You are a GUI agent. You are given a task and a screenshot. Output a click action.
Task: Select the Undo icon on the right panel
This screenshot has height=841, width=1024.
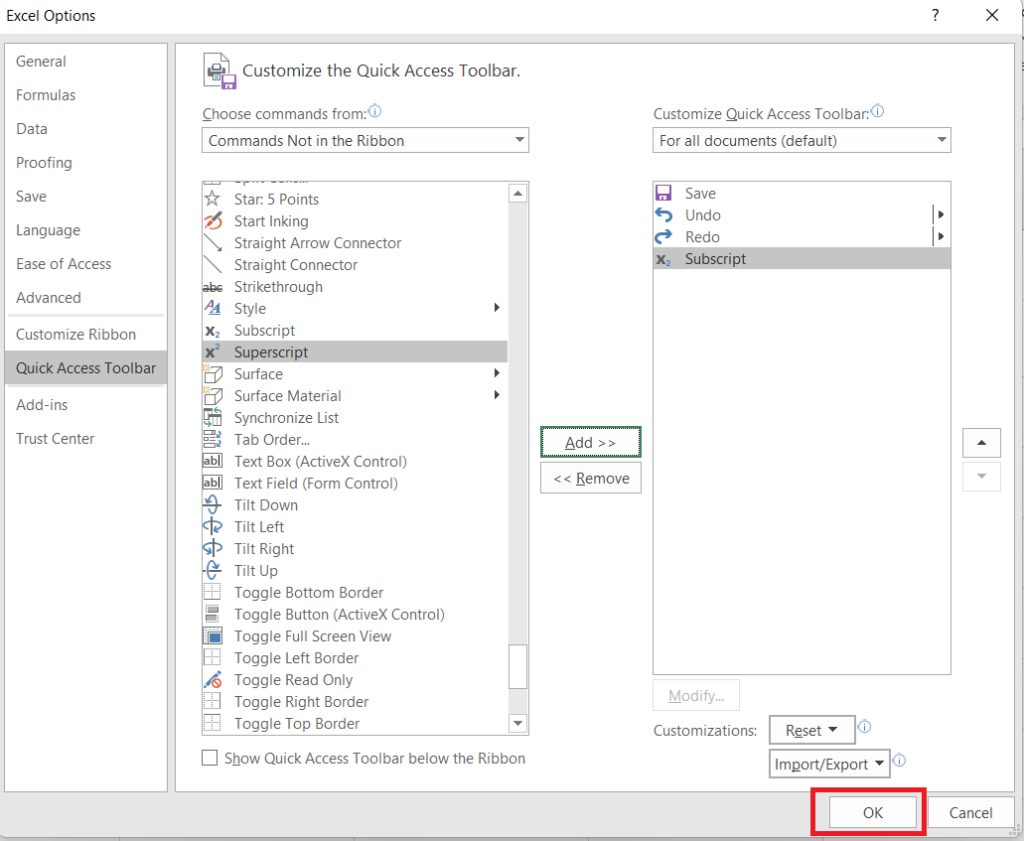663,214
